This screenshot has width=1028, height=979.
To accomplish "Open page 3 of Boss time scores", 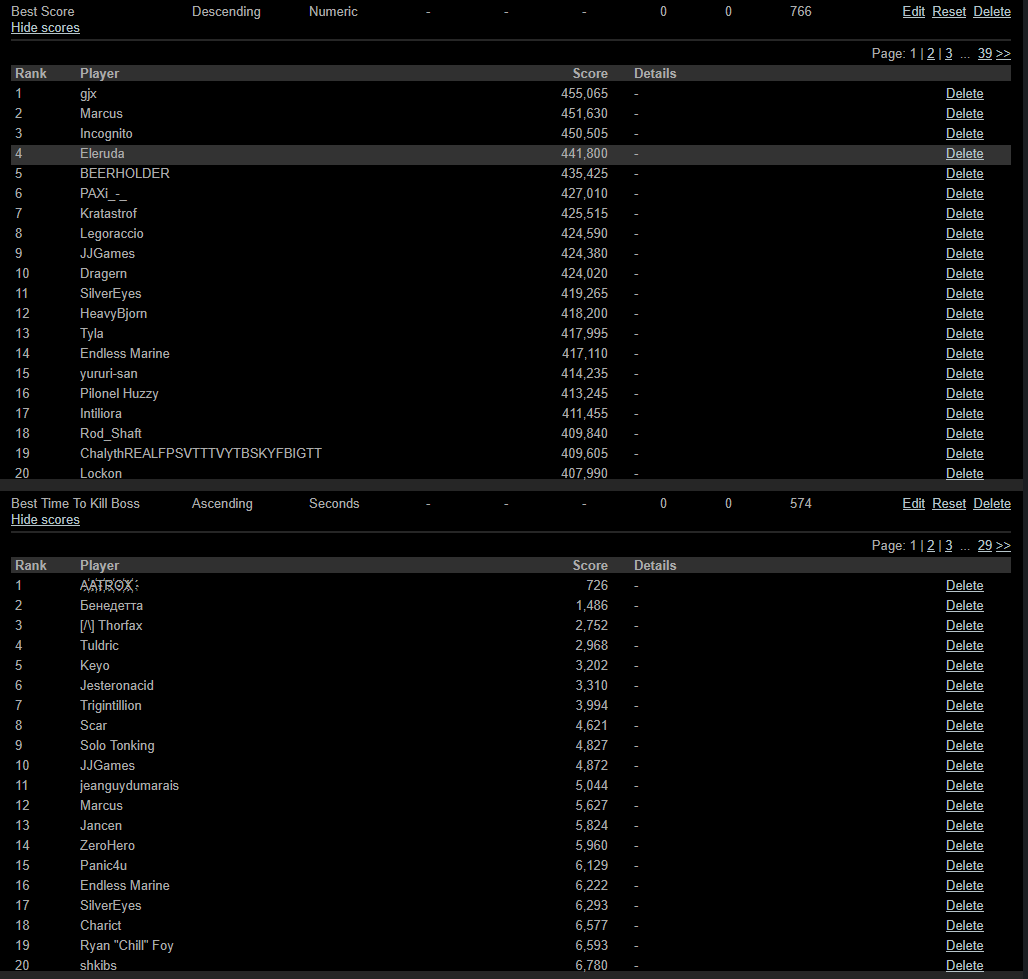I will [x=948, y=546].
